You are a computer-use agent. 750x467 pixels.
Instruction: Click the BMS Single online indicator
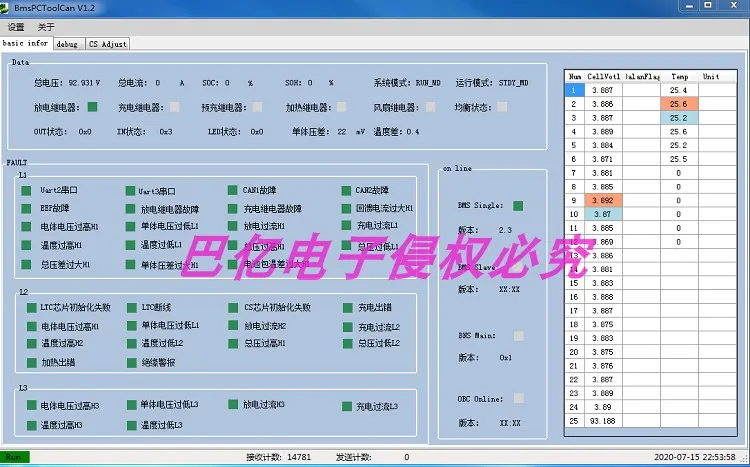tap(518, 206)
